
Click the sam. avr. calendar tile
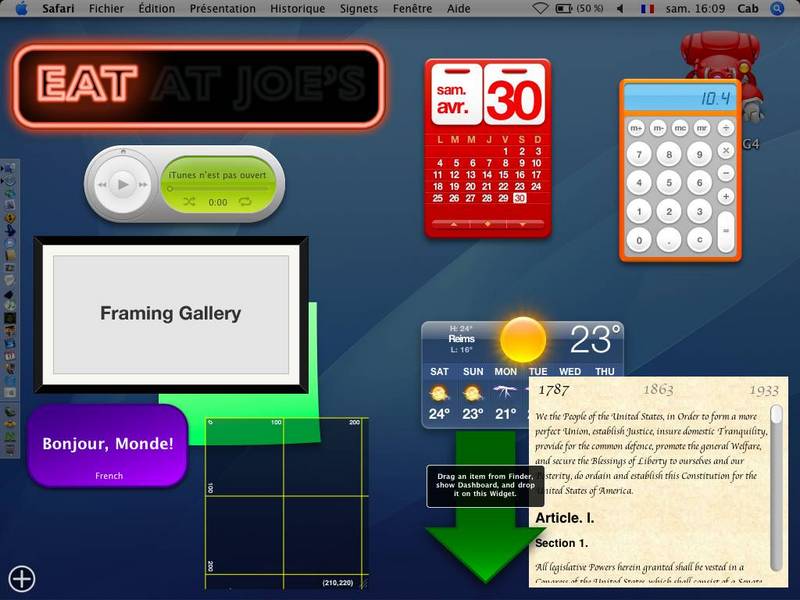tap(457, 96)
